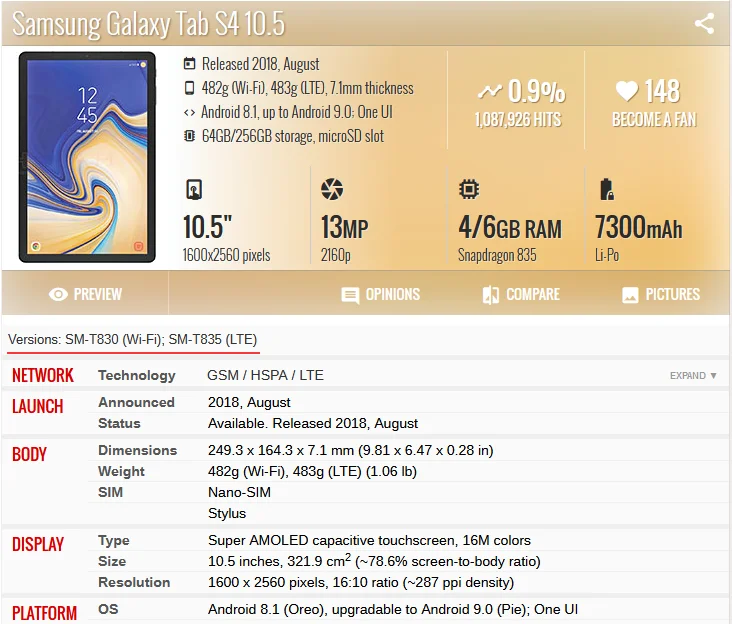Click the display size icon above 10.5"
This screenshot has height=624, width=732.
pos(194,189)
